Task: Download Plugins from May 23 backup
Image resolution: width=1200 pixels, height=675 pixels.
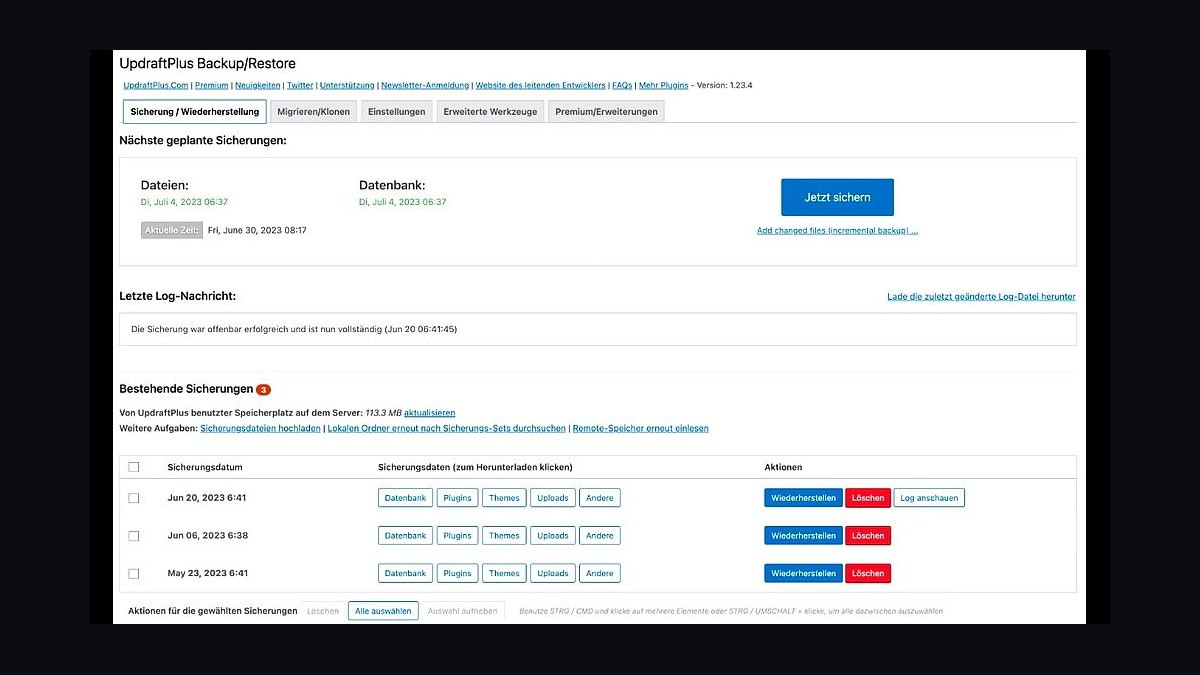Action: click(x=457, y=573)
